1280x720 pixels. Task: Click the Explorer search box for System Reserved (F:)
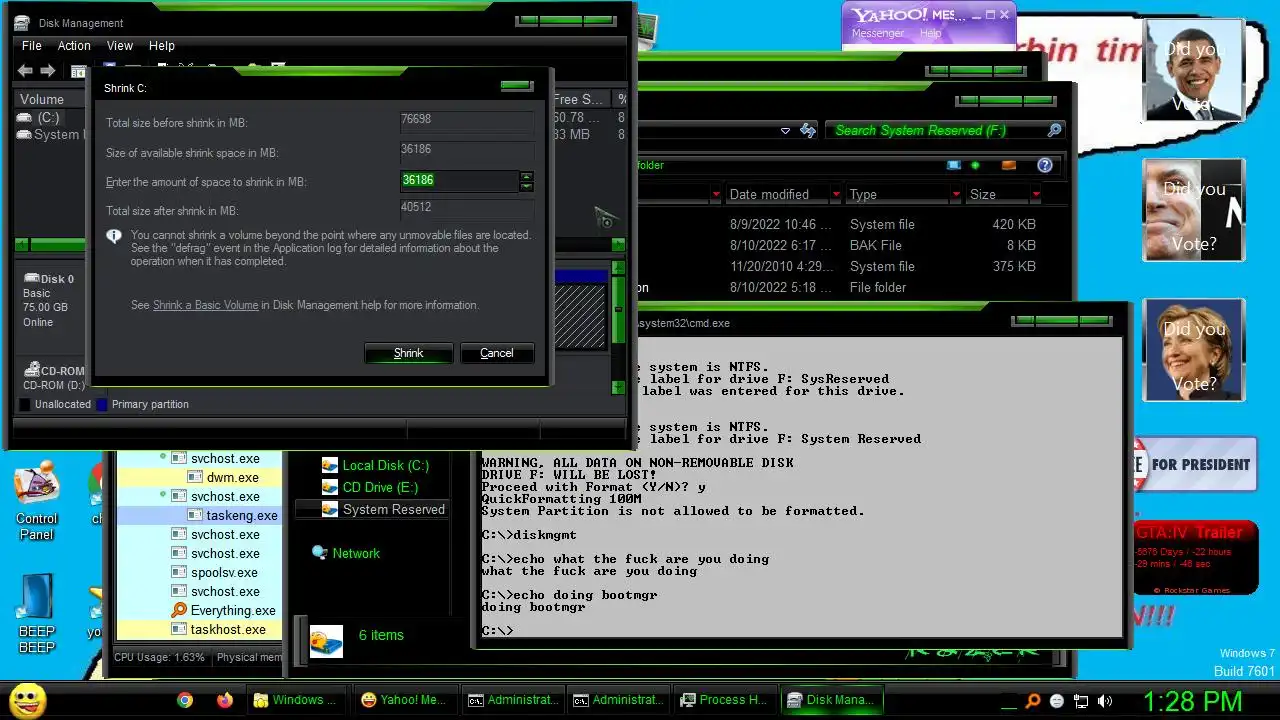click(943, 130)
